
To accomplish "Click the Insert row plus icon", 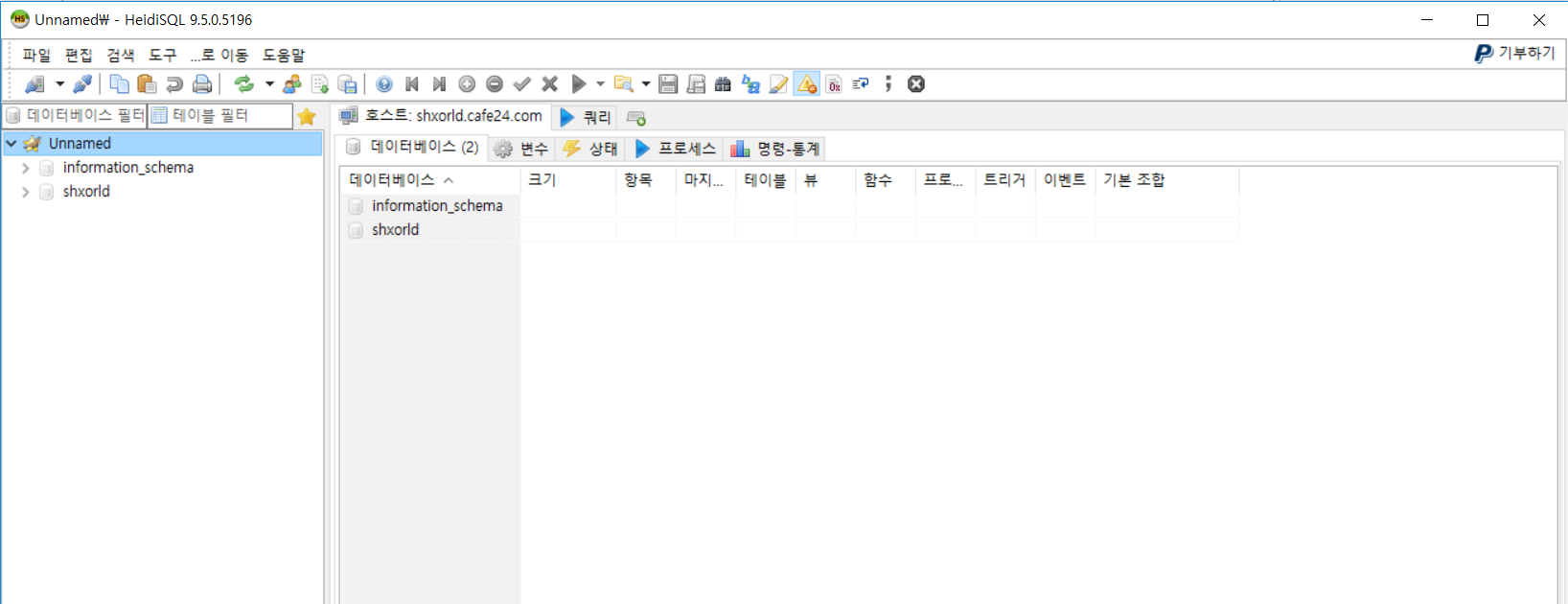I will point(467,84).
